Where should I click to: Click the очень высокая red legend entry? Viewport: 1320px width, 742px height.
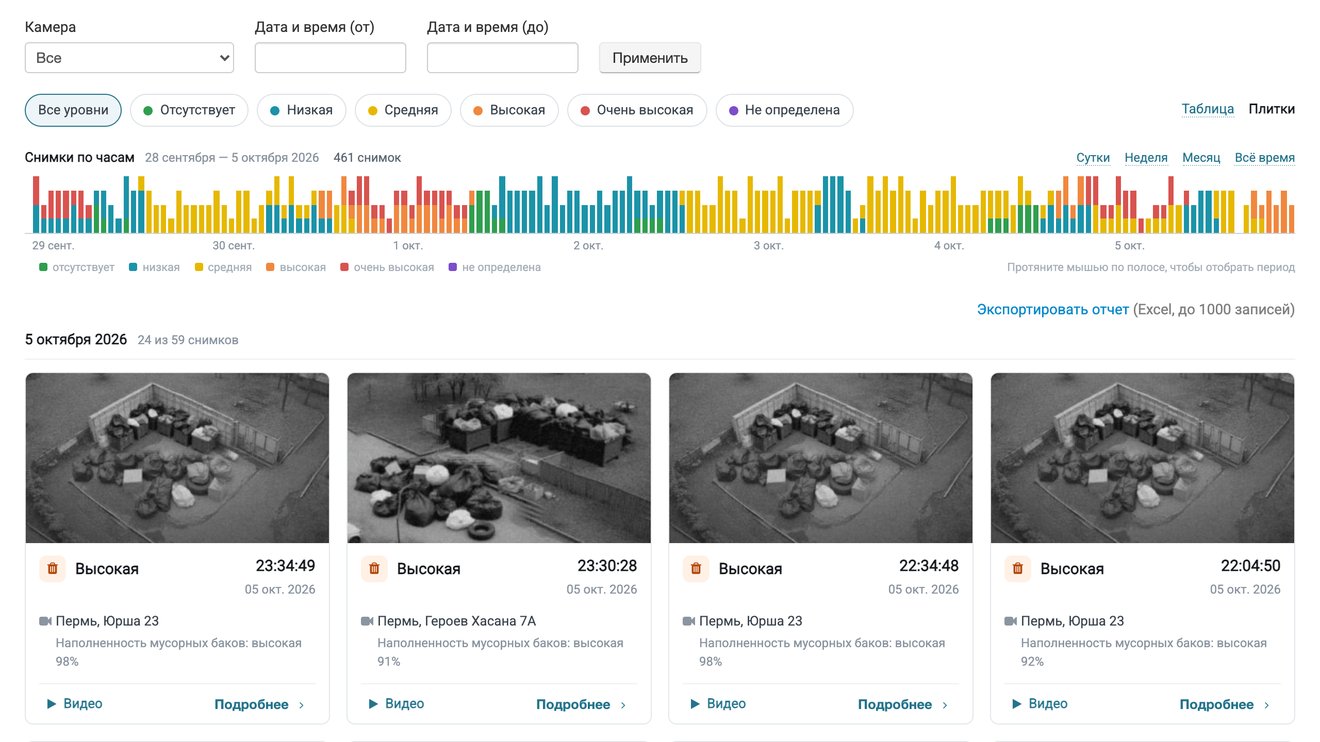coord(387,268)
